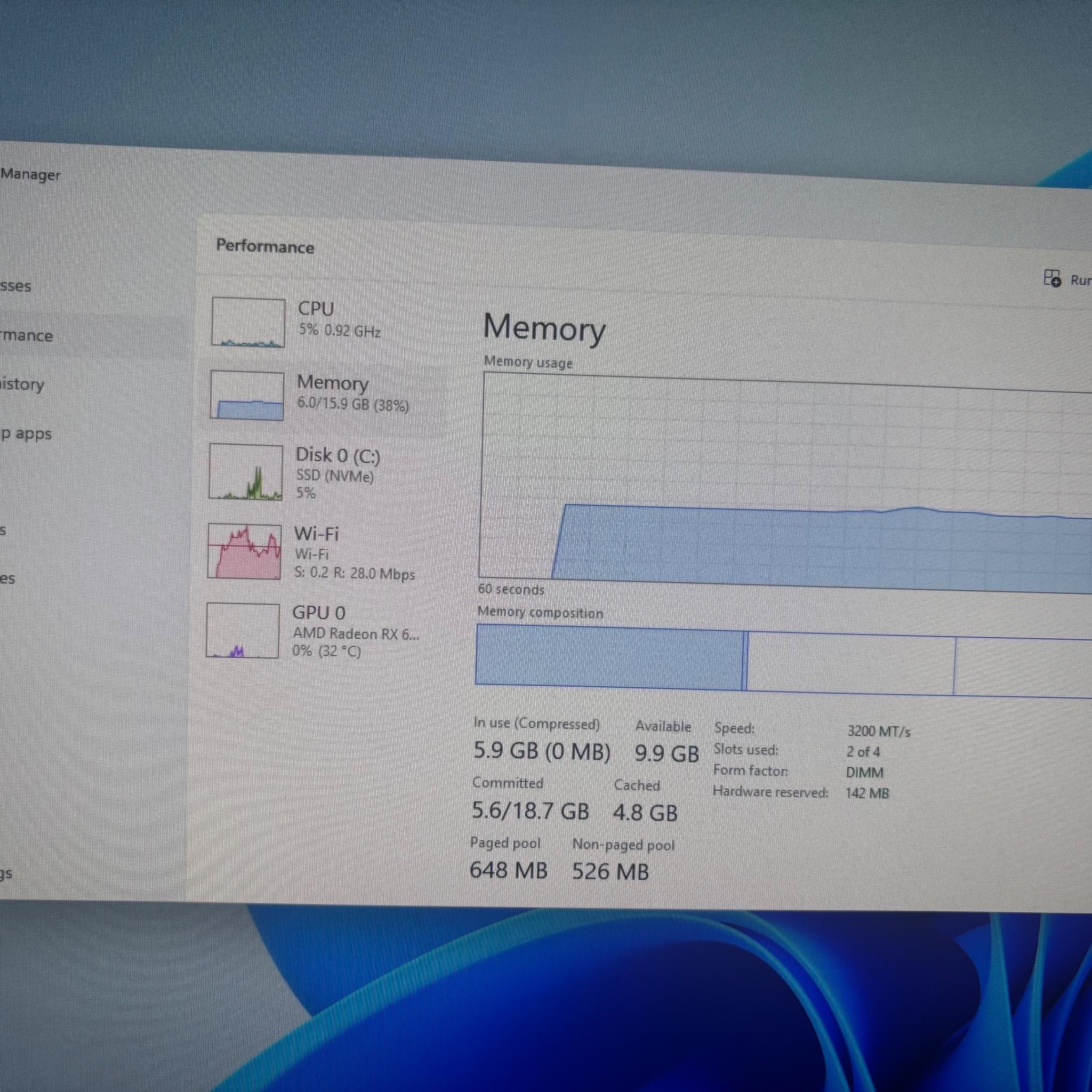Viewport: 1092px width, 1092px height.
Task: Click the 60 seconds graph label
Action: coord(511,589)
